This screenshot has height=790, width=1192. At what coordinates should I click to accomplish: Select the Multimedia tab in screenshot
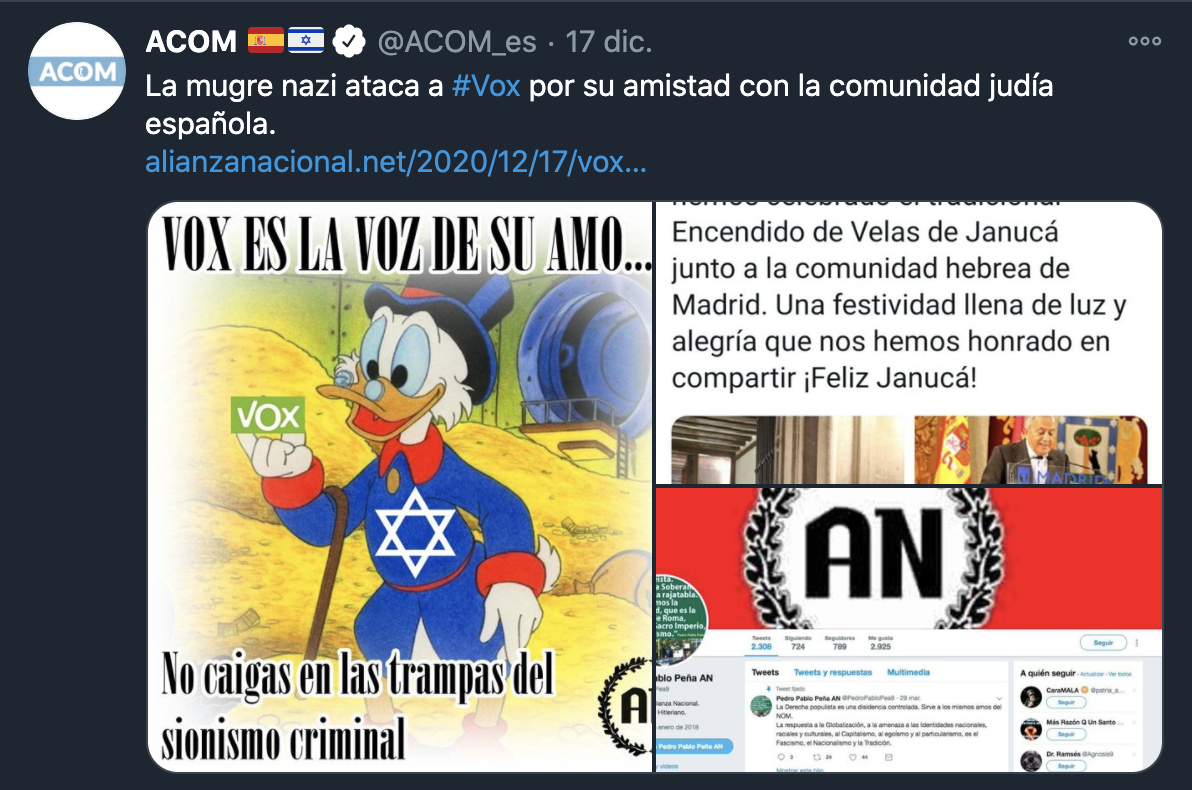tap(908, 672)
